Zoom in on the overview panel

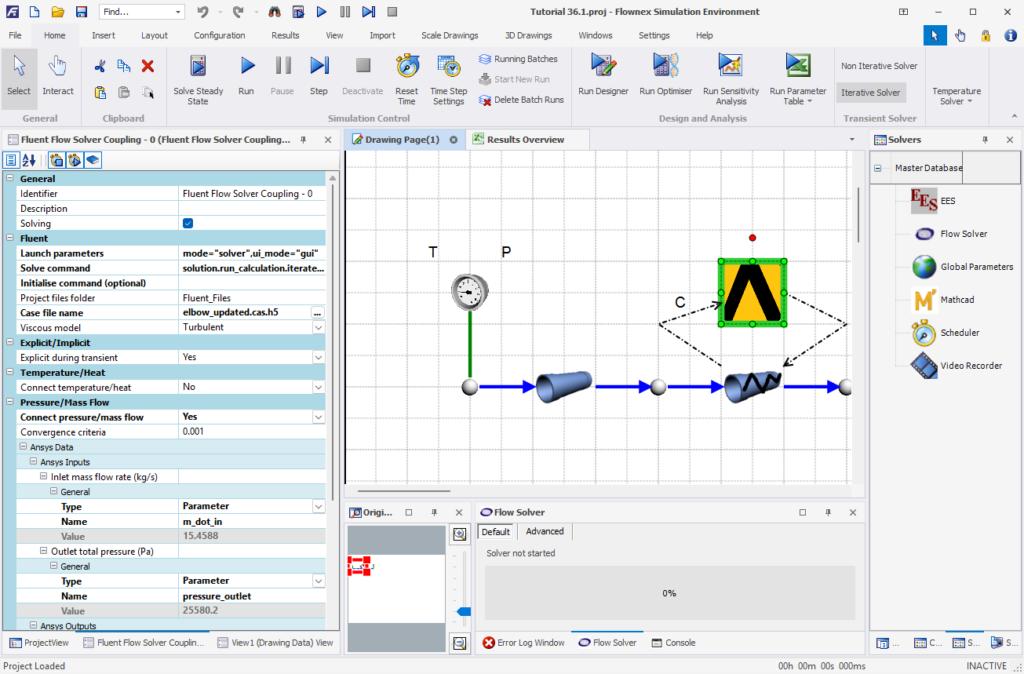point(460,534)
